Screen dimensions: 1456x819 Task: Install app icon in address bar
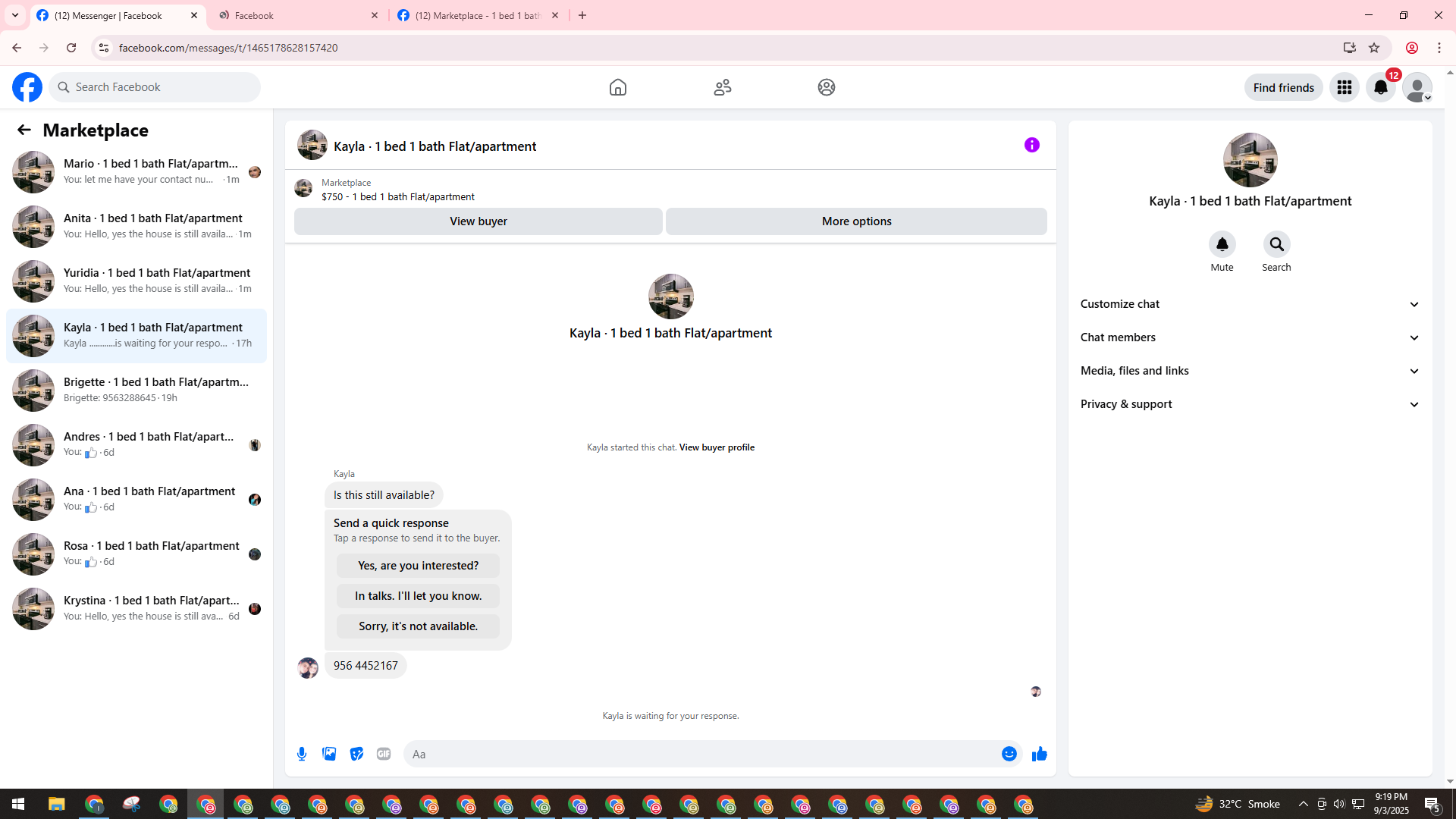1350,48
